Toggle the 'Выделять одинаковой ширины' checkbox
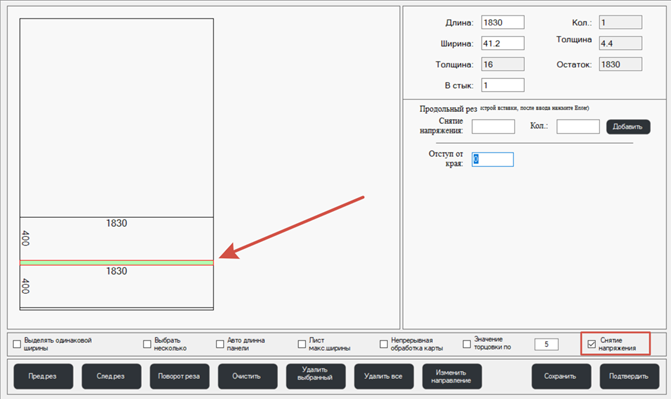 [17, 344]
